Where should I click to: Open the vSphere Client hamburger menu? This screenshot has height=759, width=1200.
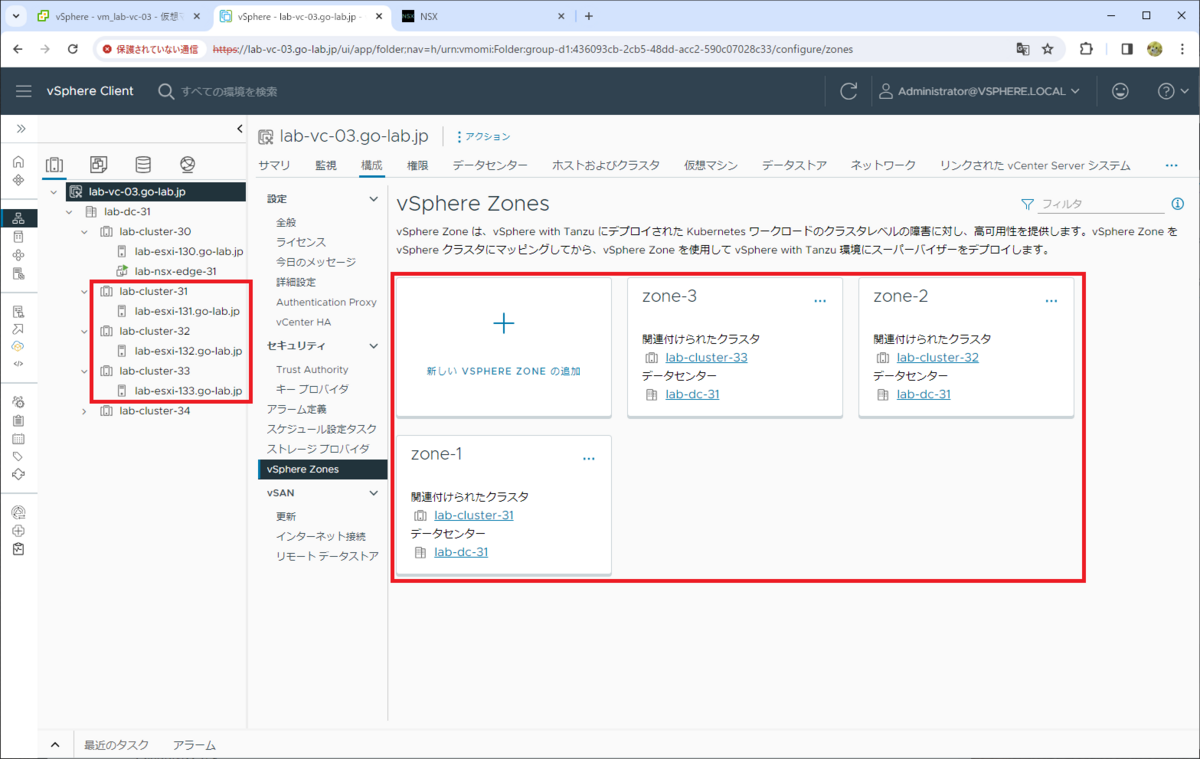tap(23, 91)
